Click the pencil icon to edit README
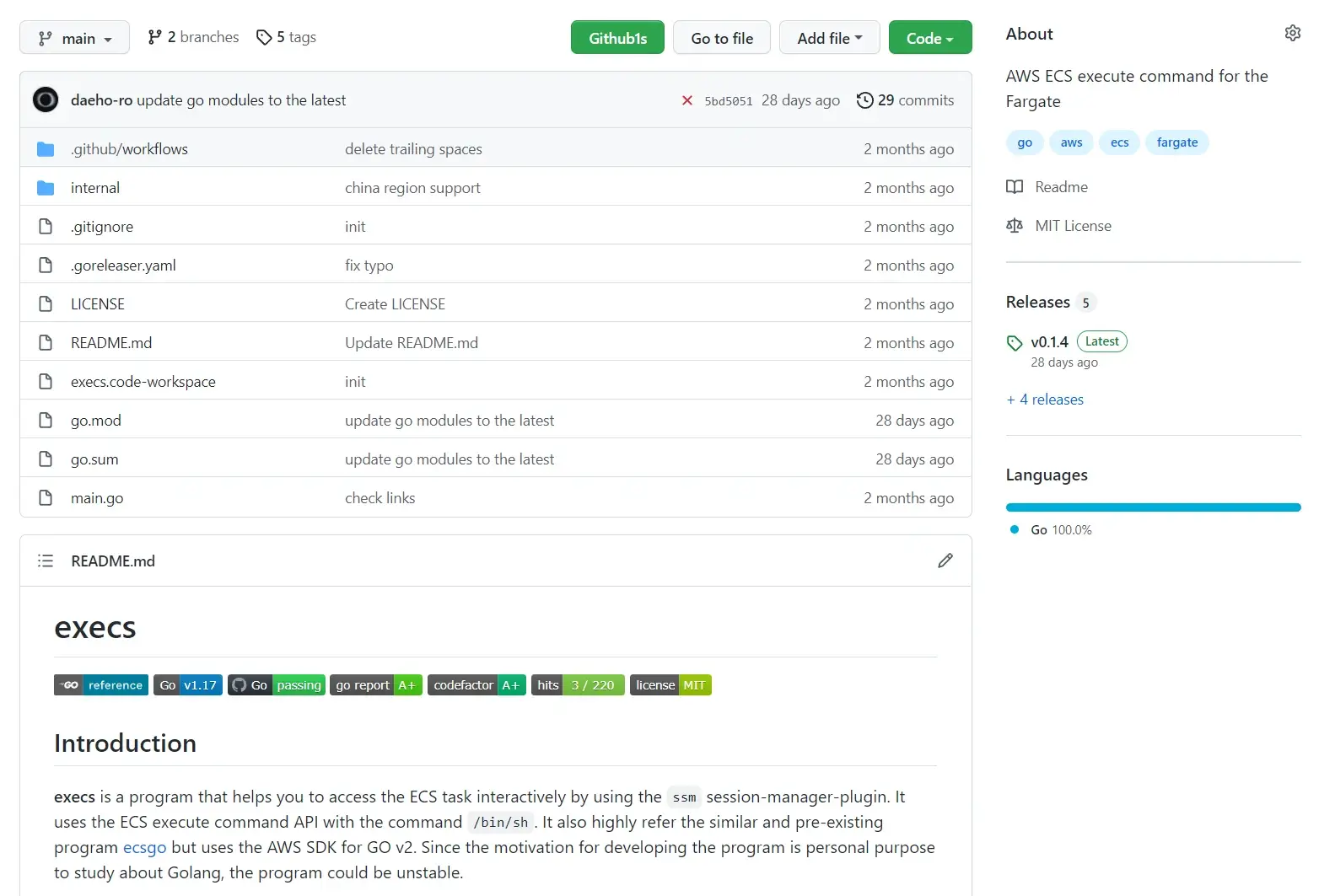 pyautogui.click(x=945, y=561)
